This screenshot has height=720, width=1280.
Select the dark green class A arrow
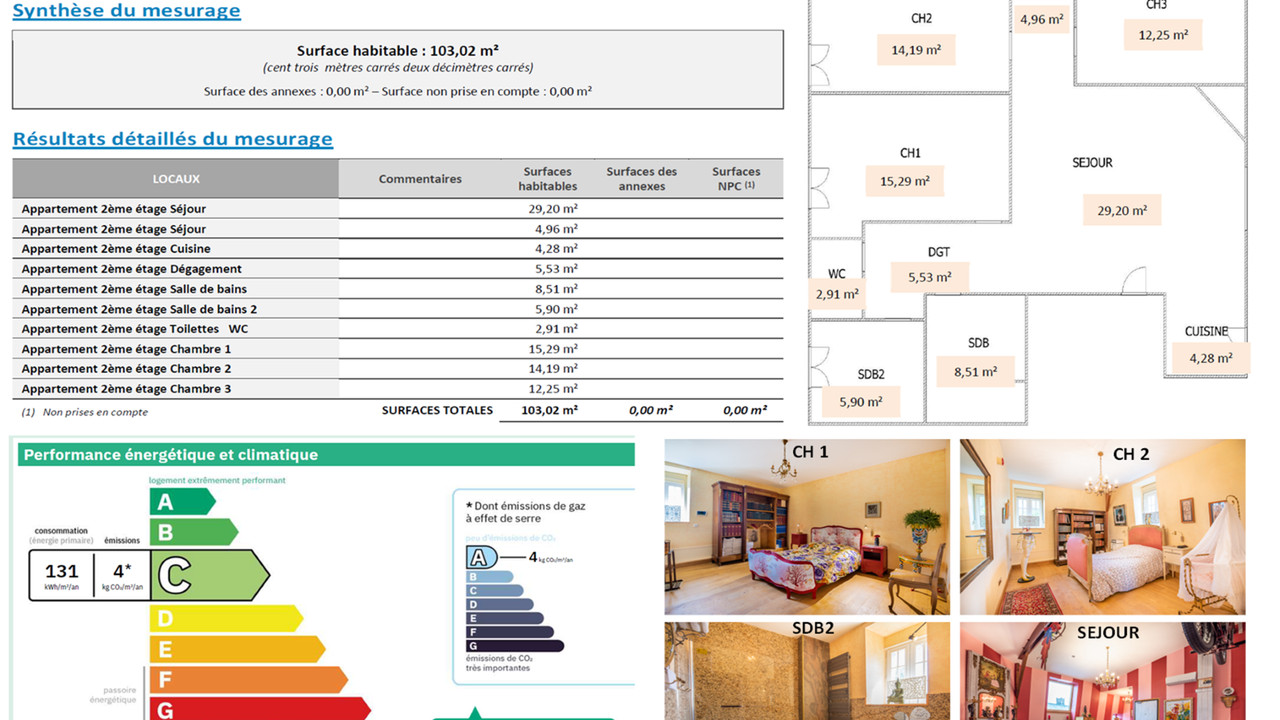tap(180, 502)
